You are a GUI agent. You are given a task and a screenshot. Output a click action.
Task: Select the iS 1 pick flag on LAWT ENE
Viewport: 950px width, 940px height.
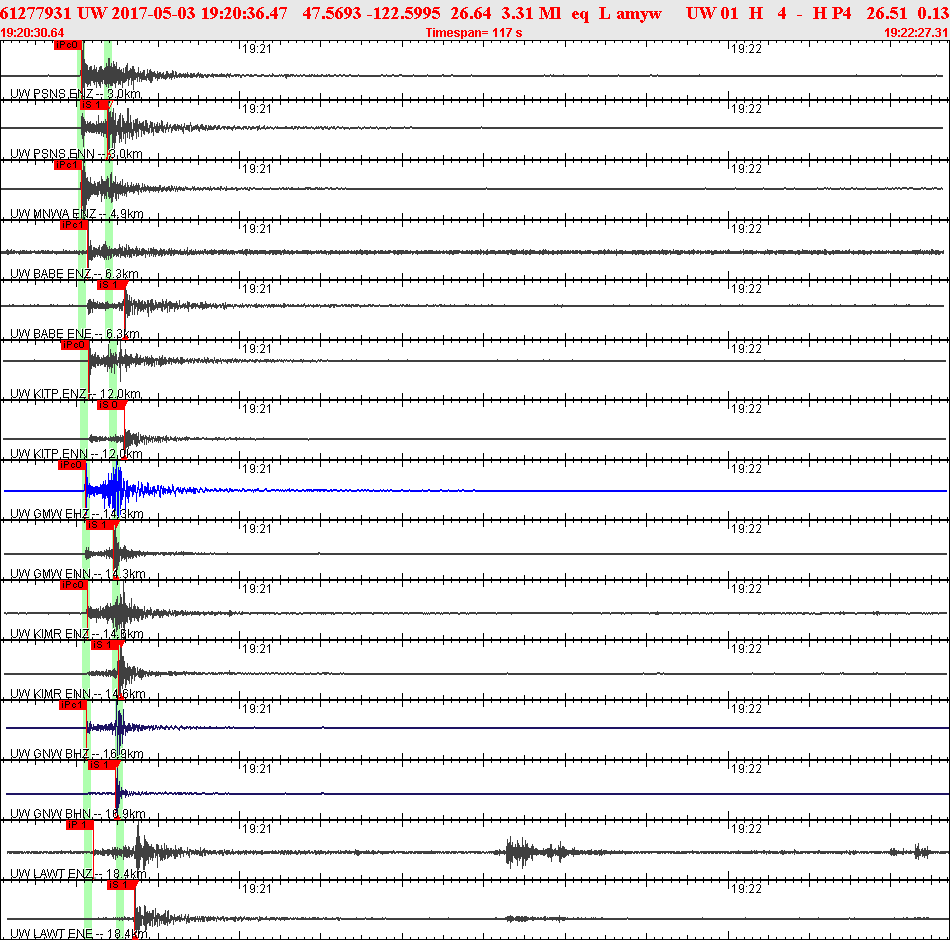click(x=121, y=885)
